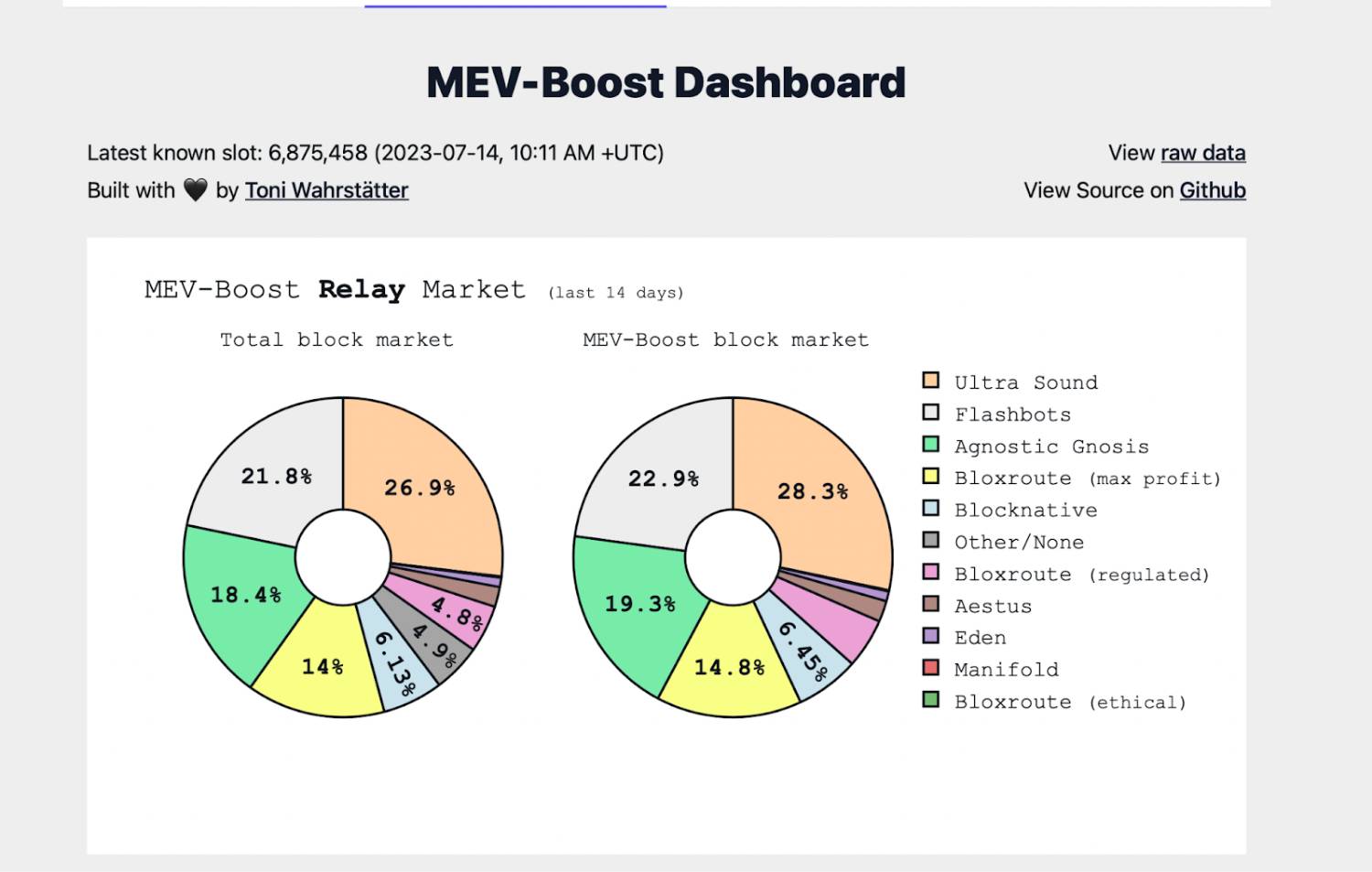Click the 22.9% Flashbots pie slice
1372x872 pixels.
pyautogui.click(x=665, y=479)
